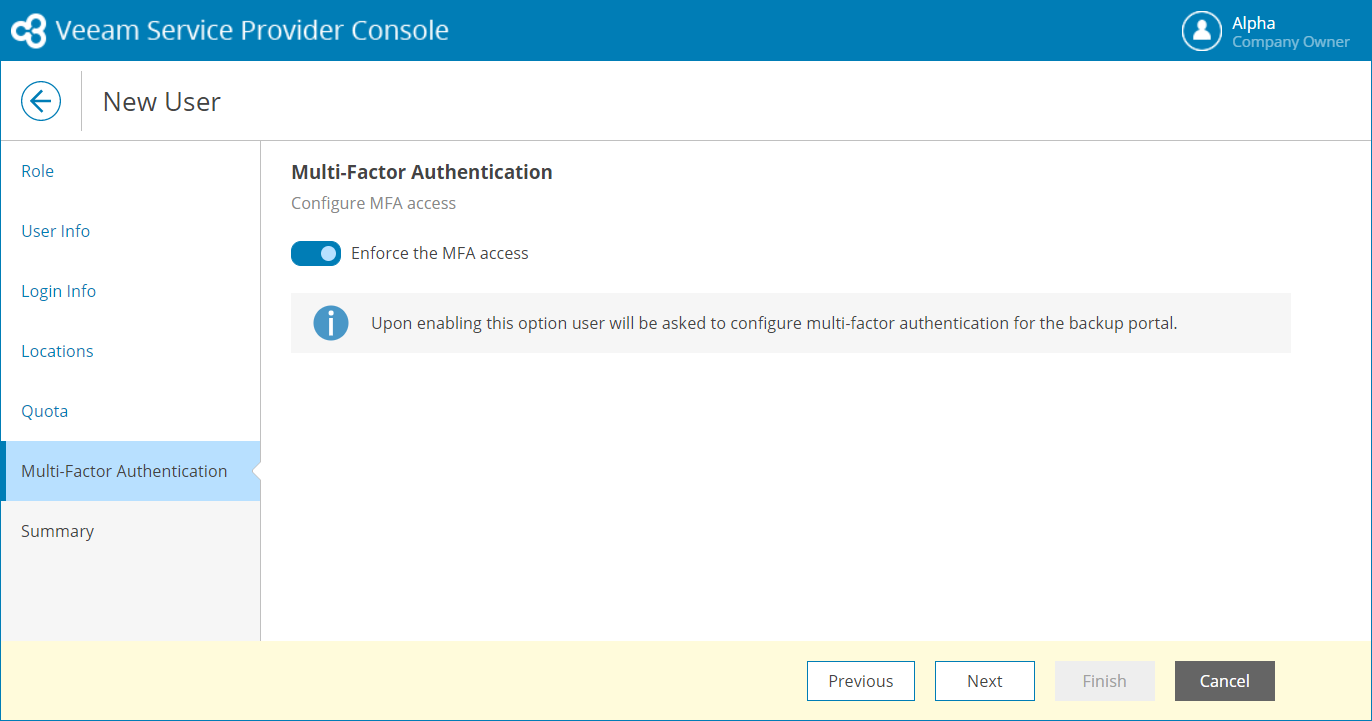Screen dimensions: 1372x721
Task: Cancel the New User wizard
Action: [1224, 681]
